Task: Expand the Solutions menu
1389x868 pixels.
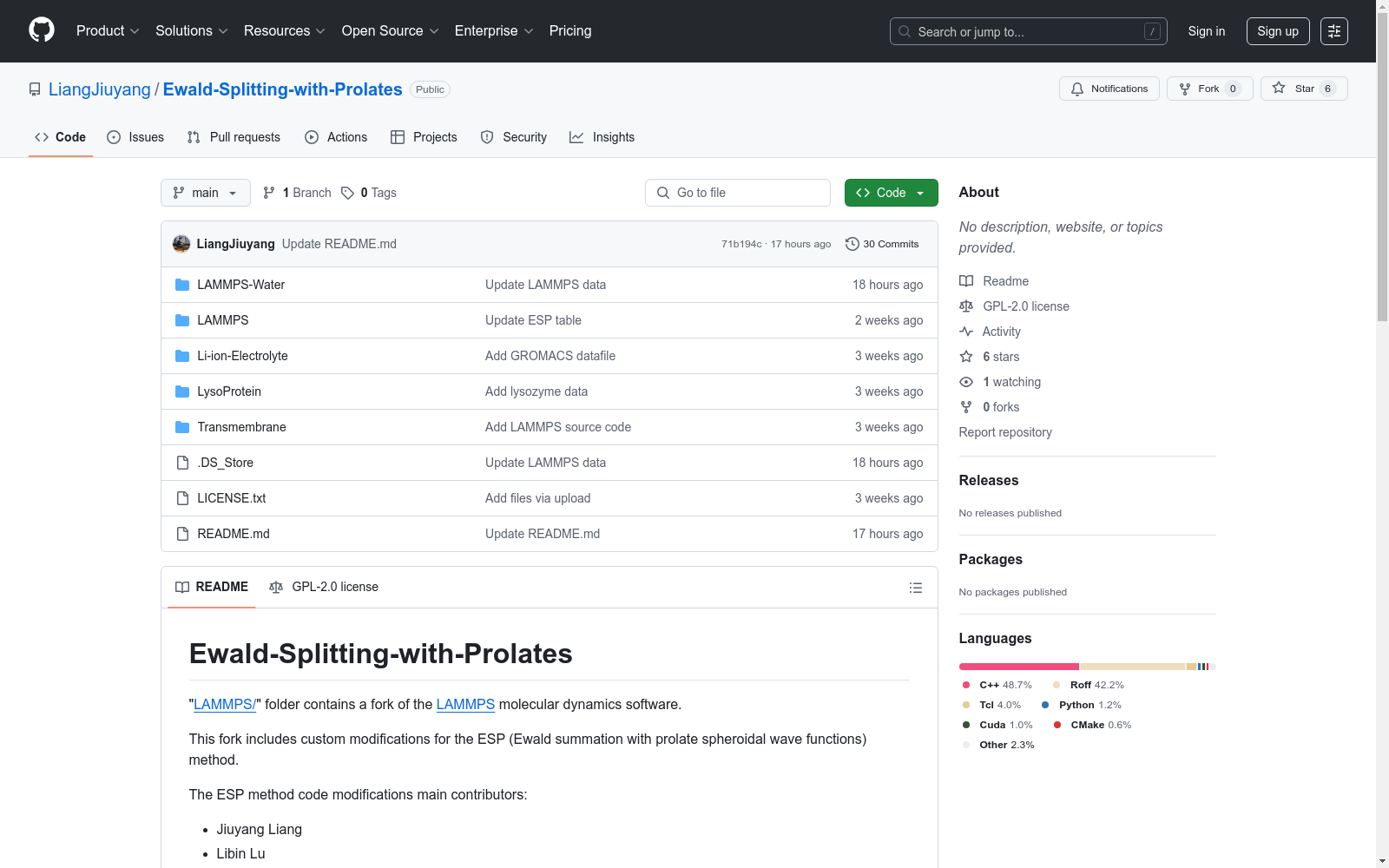Action: coord(192,31)
